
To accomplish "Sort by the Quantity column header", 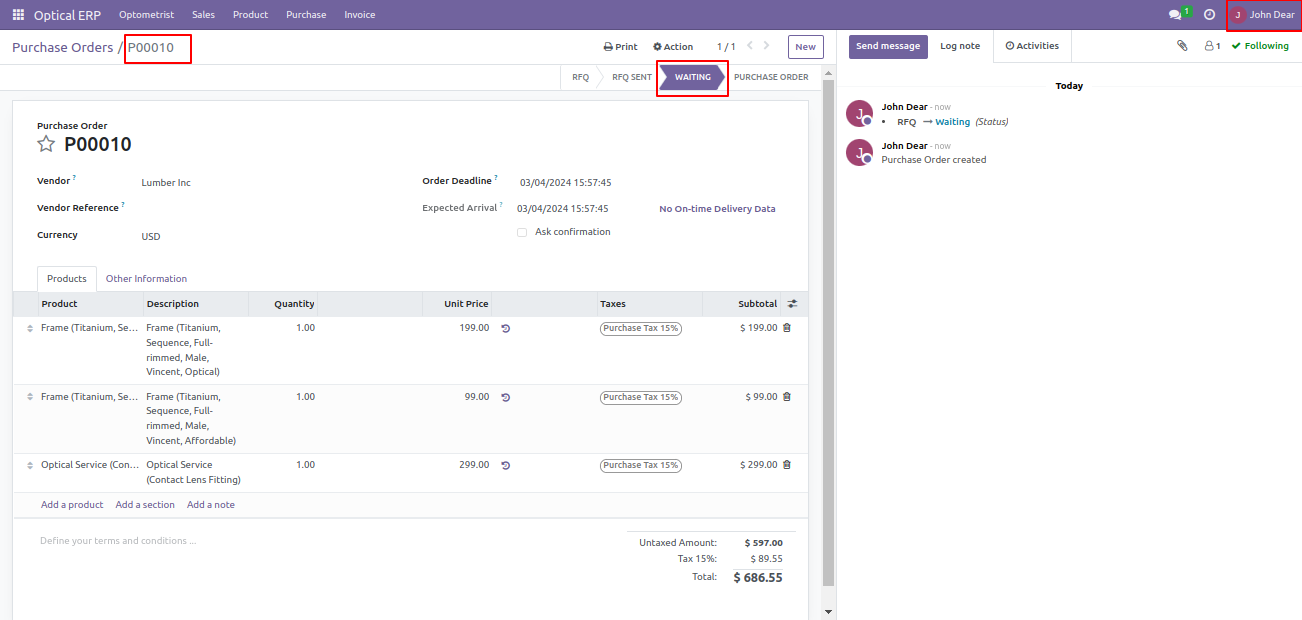I will pyautogui.click(x=283, y=304).
